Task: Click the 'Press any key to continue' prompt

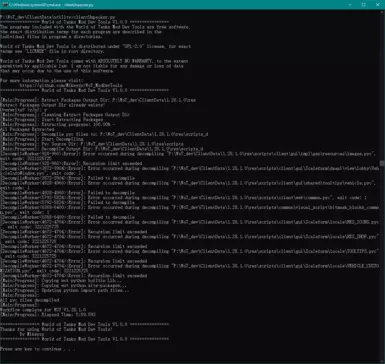Action: coord(37,349)
